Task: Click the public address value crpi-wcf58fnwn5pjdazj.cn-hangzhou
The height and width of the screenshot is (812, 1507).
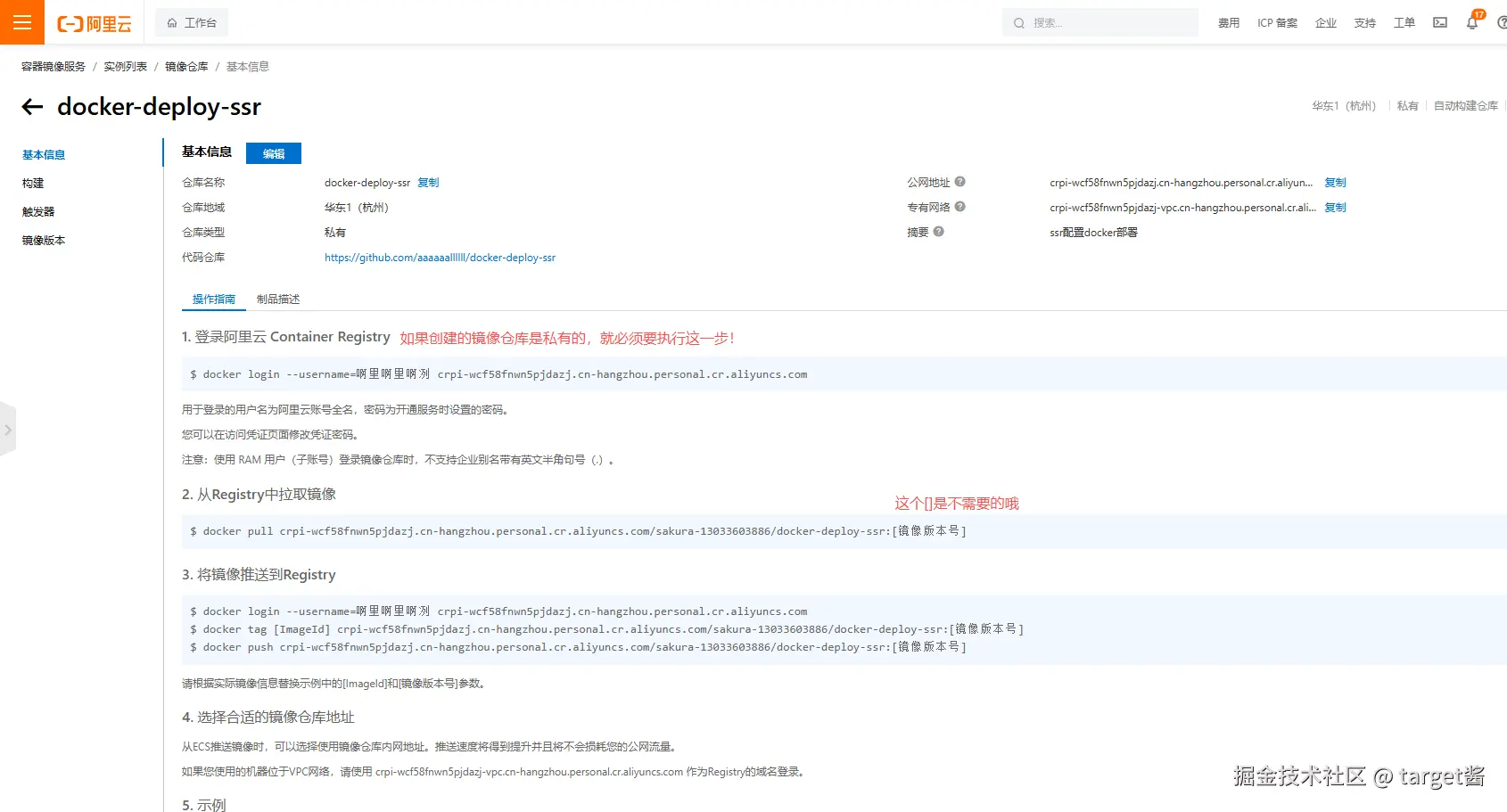Action: click(x=1182, y=183)
